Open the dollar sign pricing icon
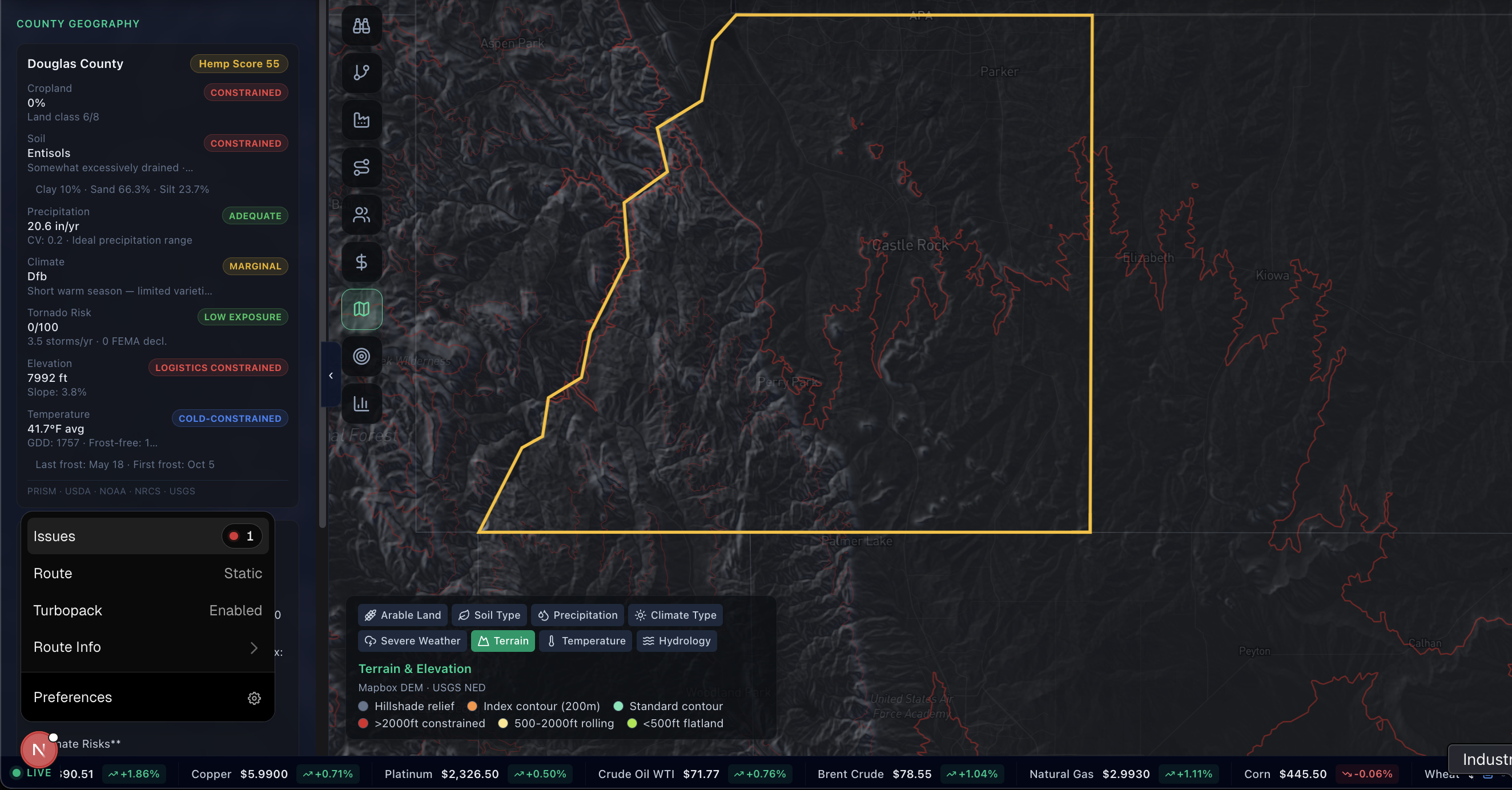The width and height of the screenshot is (1512, 790). click(x=361, y=262)
